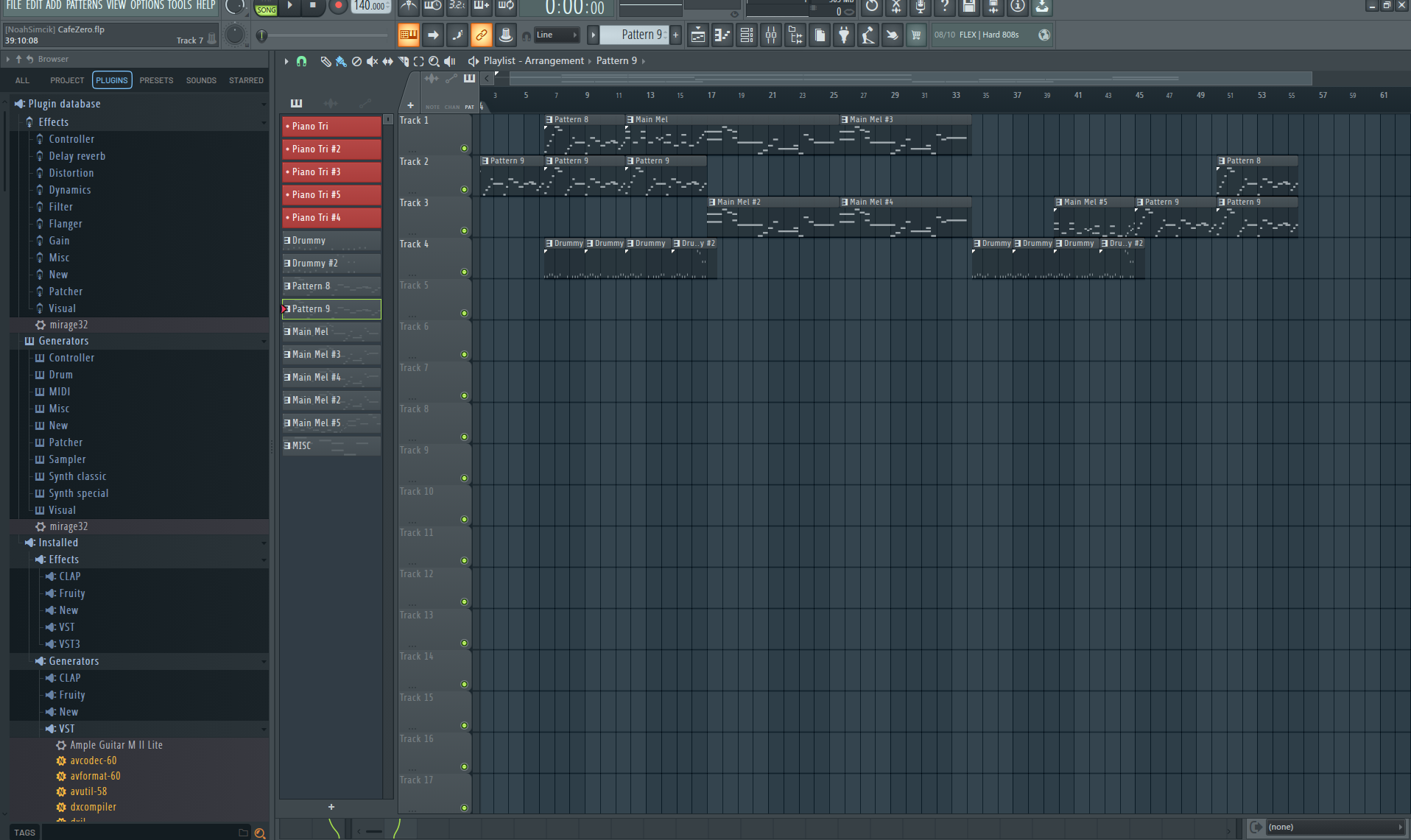Image resolution: width=1411 pixels, height=840 pixels.
Task: Expand the Fruity folder under Installed Effects
Action: click(71, 593)
